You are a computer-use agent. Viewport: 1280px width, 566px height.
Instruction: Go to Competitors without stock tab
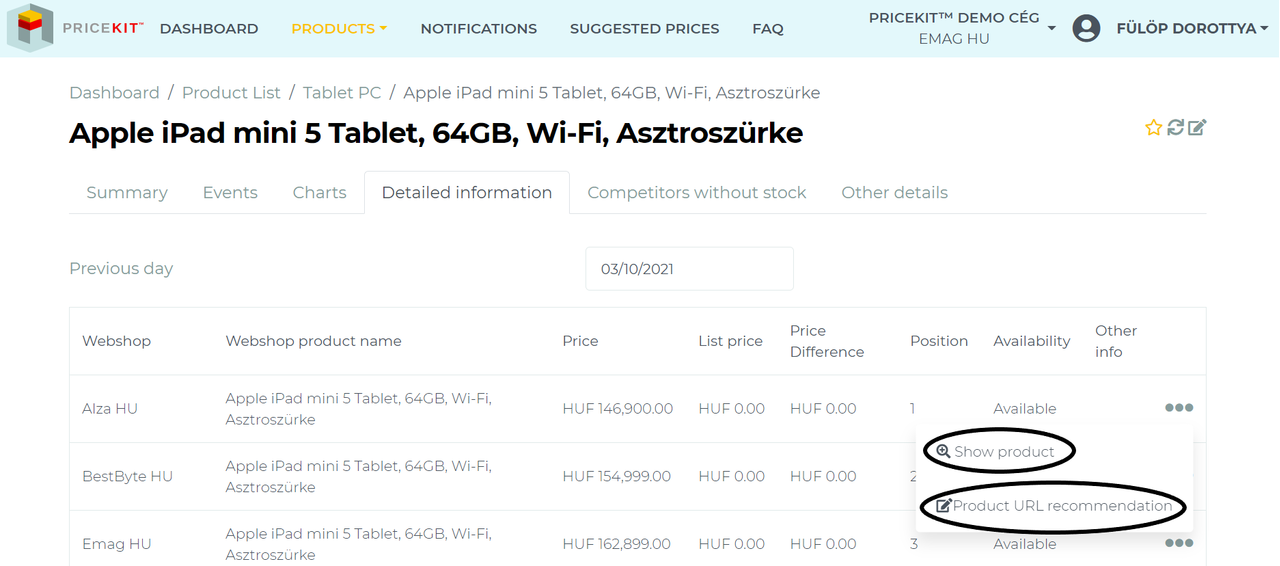(697, 193)
